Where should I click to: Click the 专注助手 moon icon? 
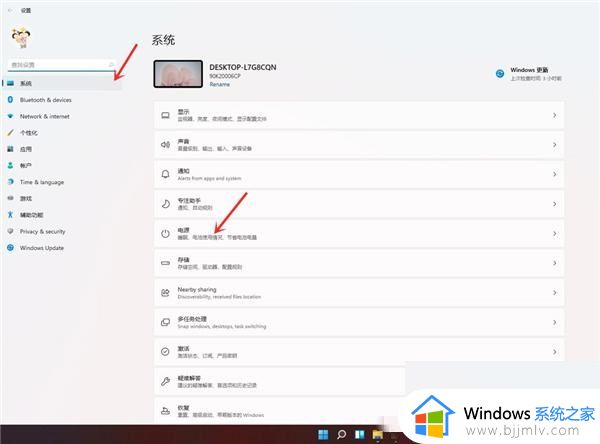point(165,204)
